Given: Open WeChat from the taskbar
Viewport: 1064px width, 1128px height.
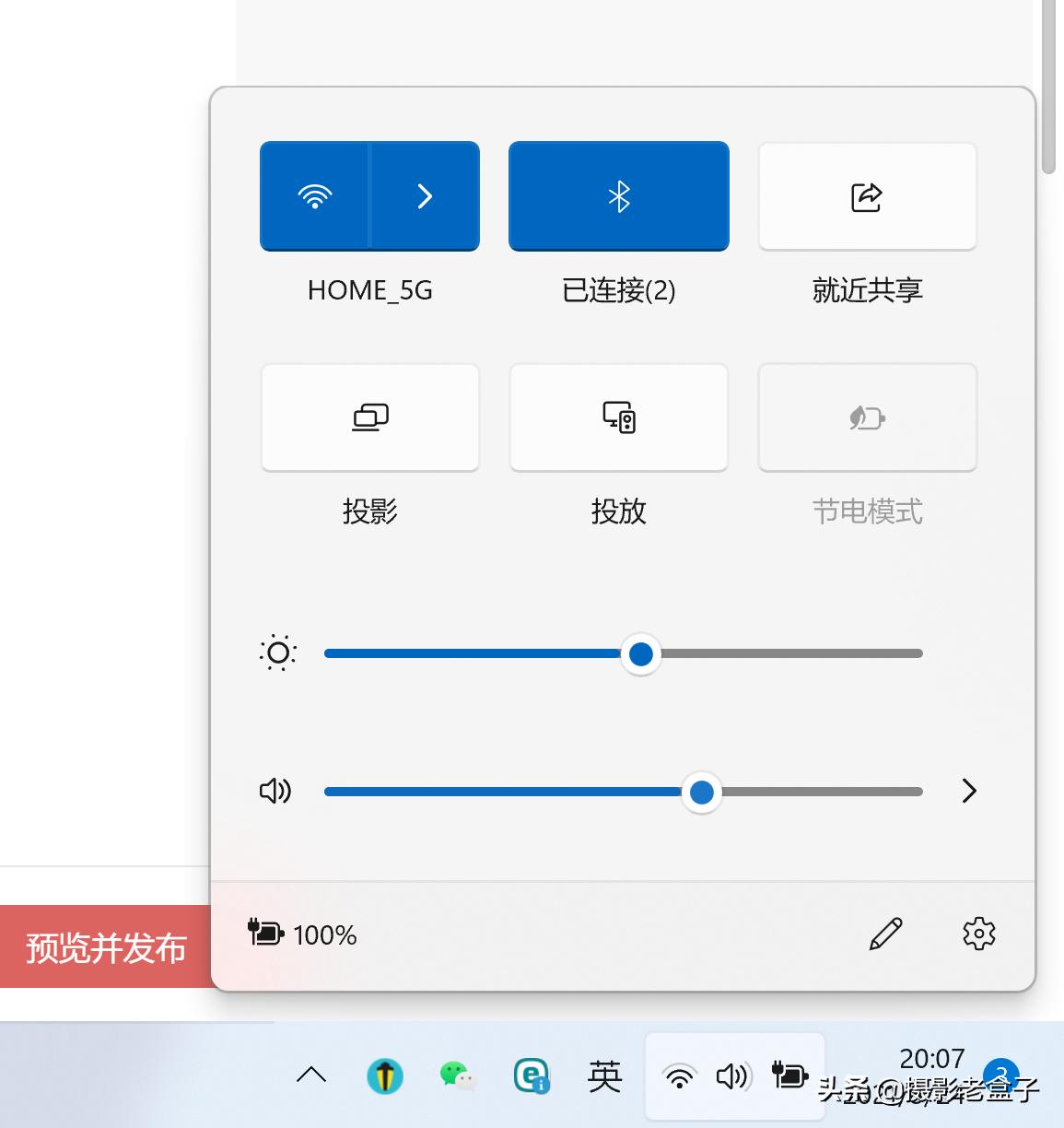Looking at the screenshot, I should 458,1075.
